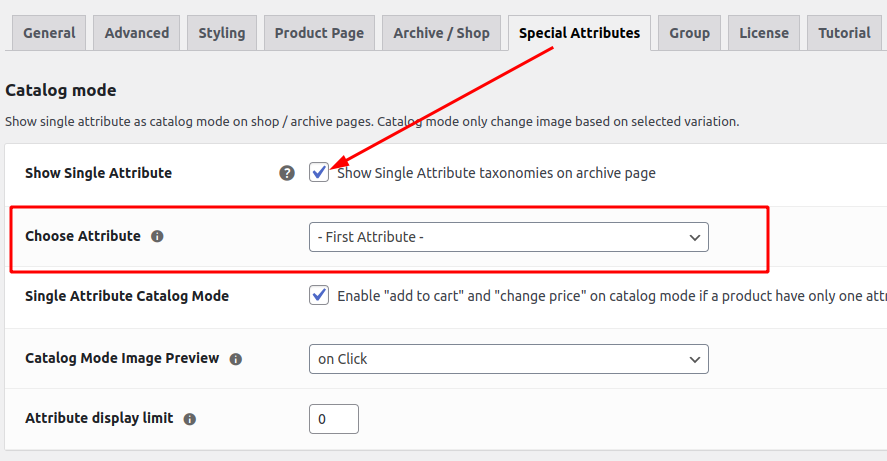Click info icon beside Catalog Mode Image Preview
Screen dimensions: 887x461
(236, 359)
